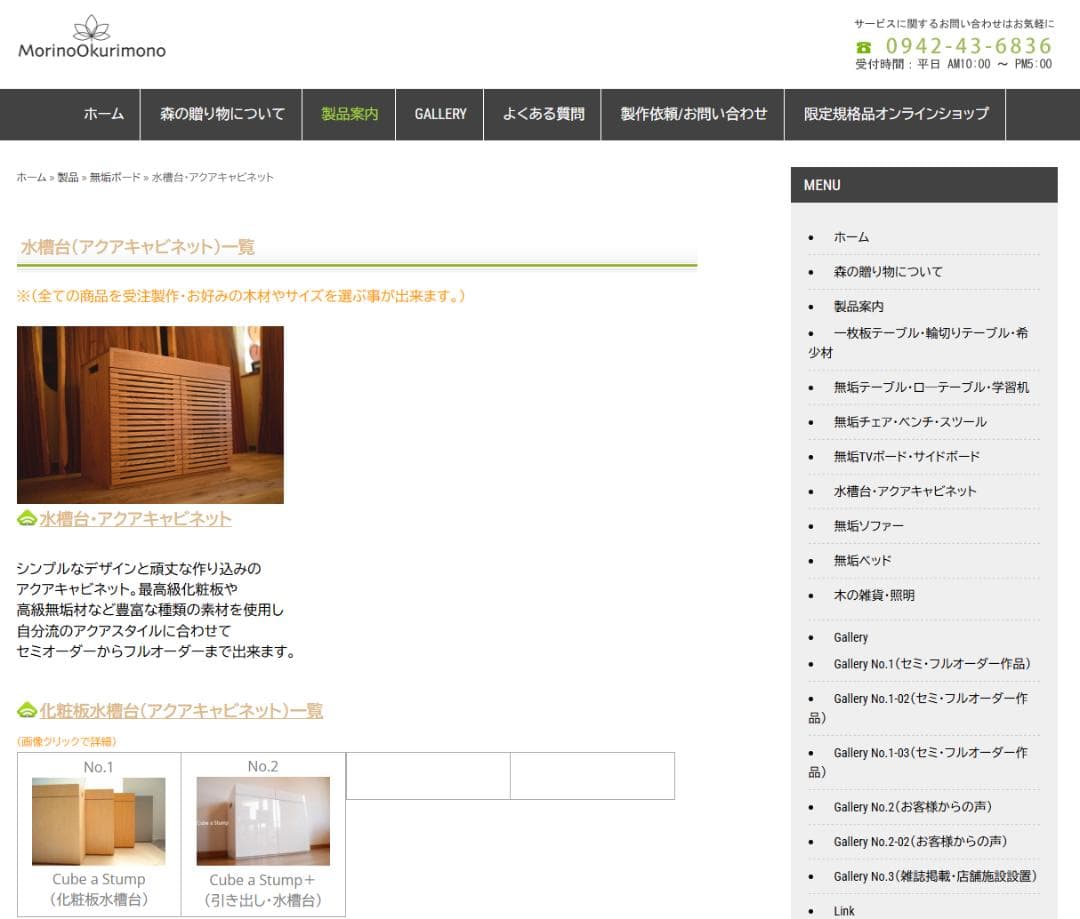Open the GALLERY section from the navigation bar

click(440, 114)
